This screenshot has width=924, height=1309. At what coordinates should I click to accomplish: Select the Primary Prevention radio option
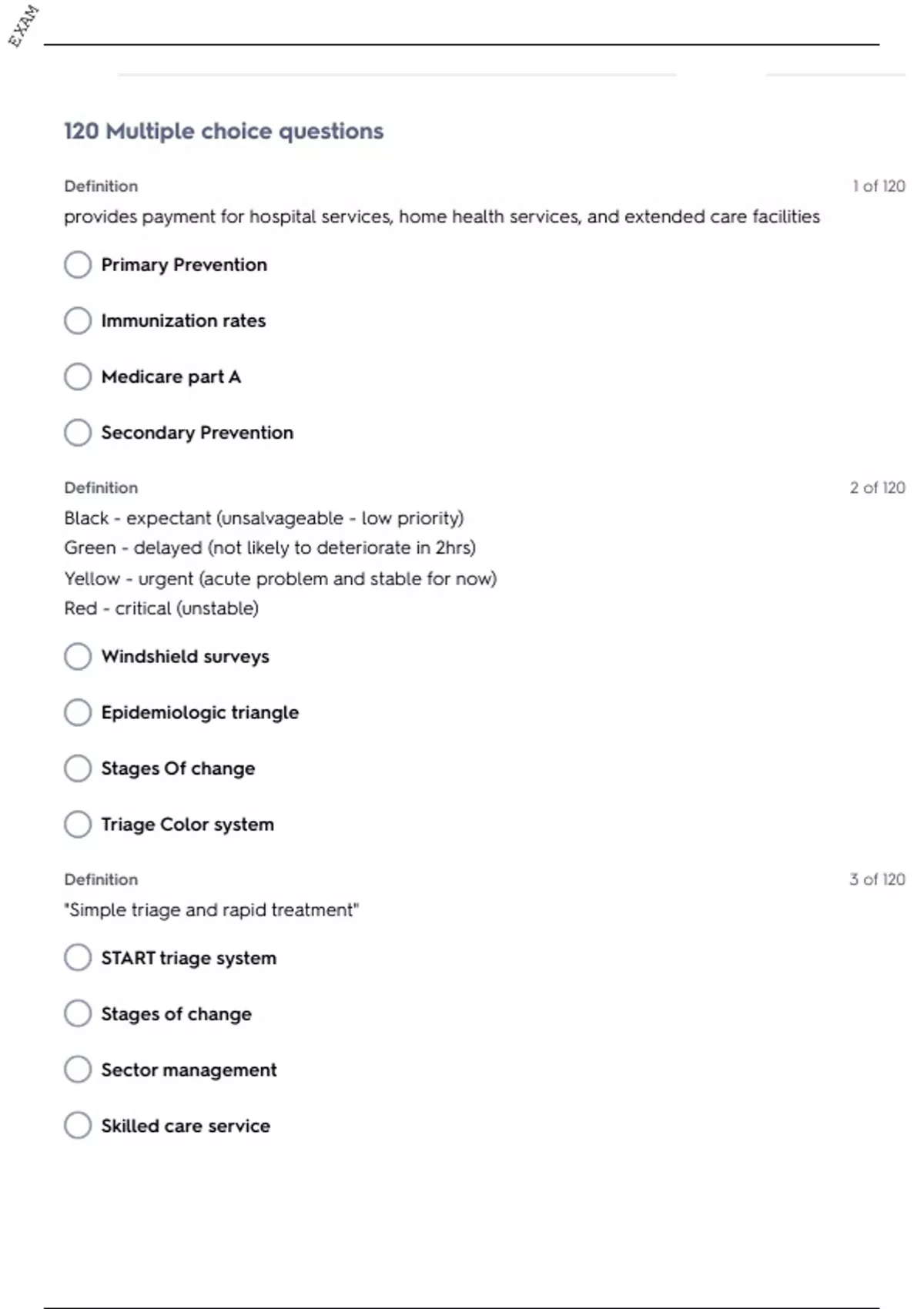pyautogui.click(x=78, y=265)
